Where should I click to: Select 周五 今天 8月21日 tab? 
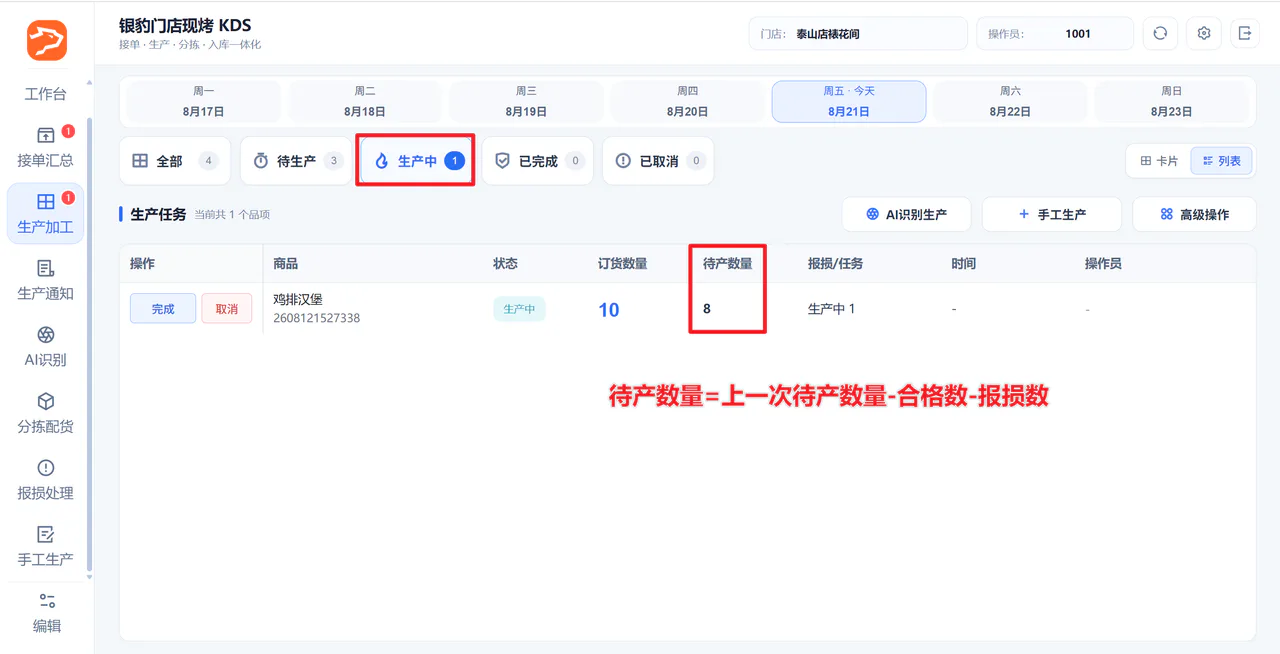point(849,101)
